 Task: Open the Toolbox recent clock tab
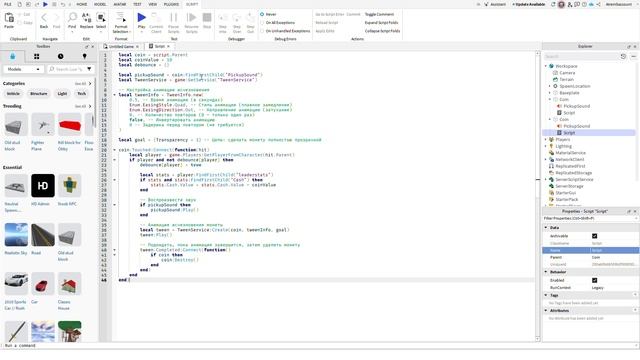click(60, 56)
